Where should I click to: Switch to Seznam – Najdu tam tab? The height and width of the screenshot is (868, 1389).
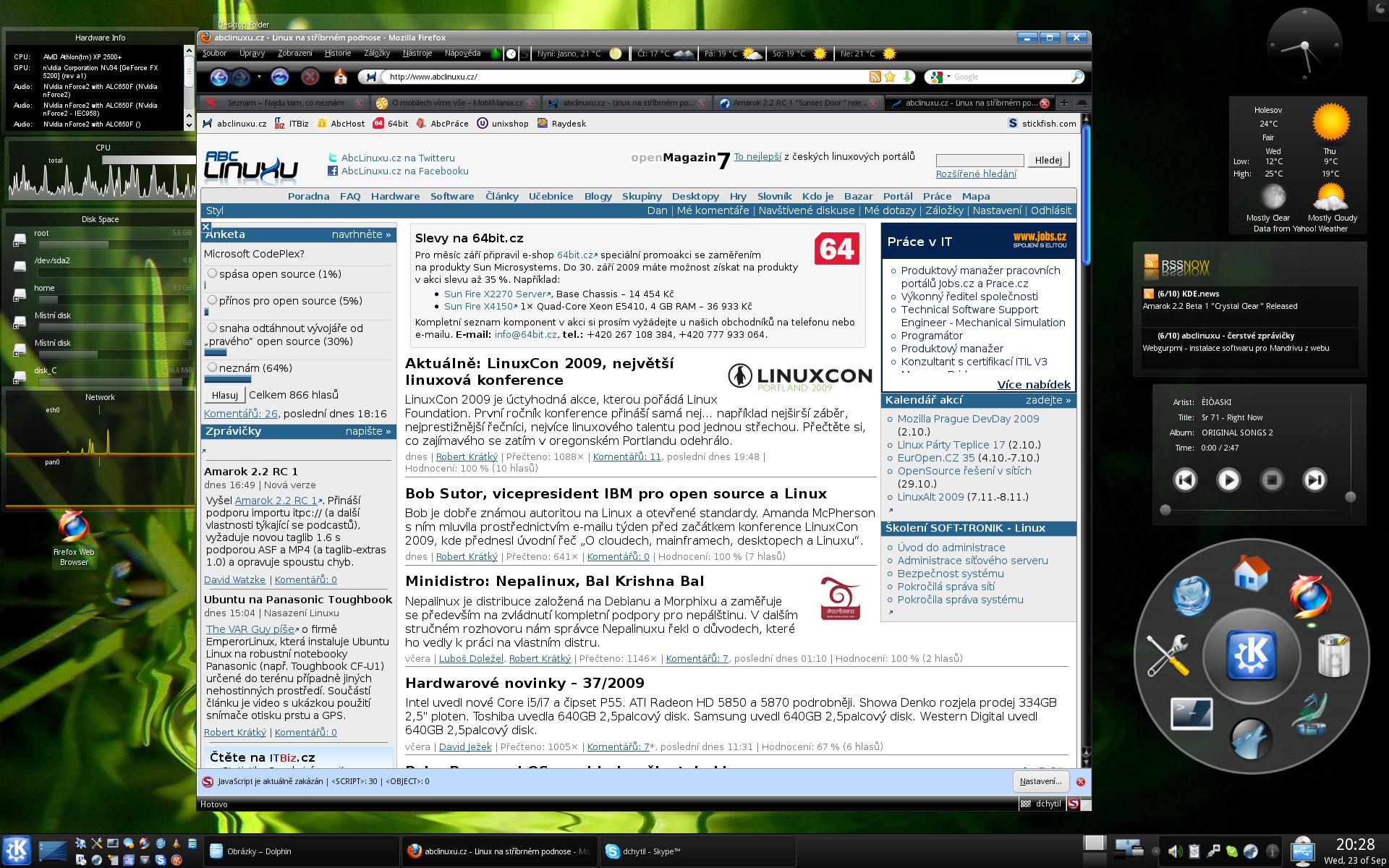(x=284, y=103)
